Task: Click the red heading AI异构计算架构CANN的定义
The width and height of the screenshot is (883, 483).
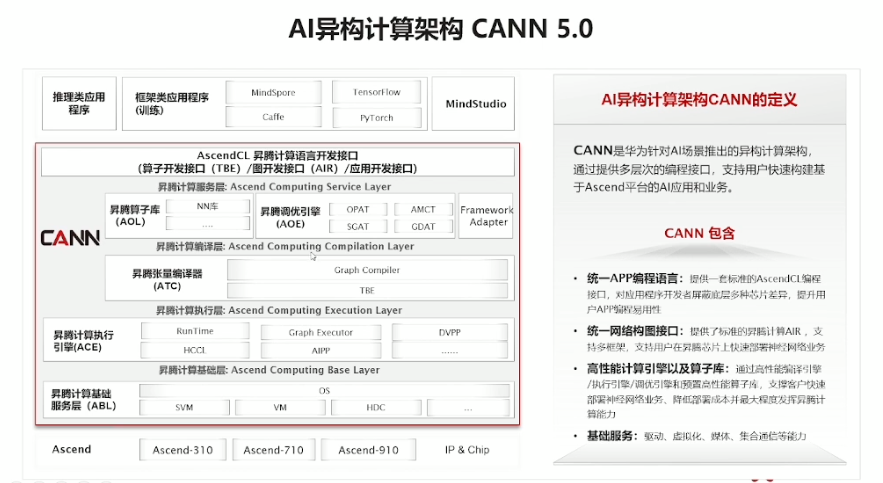Action: pos(699,100)
